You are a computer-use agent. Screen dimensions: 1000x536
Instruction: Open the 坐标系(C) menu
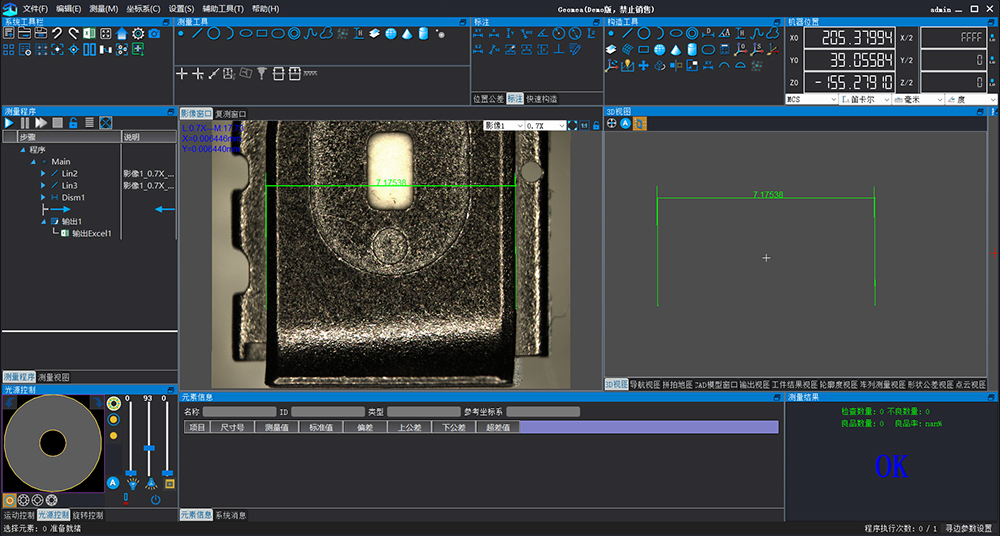(143, 9)
